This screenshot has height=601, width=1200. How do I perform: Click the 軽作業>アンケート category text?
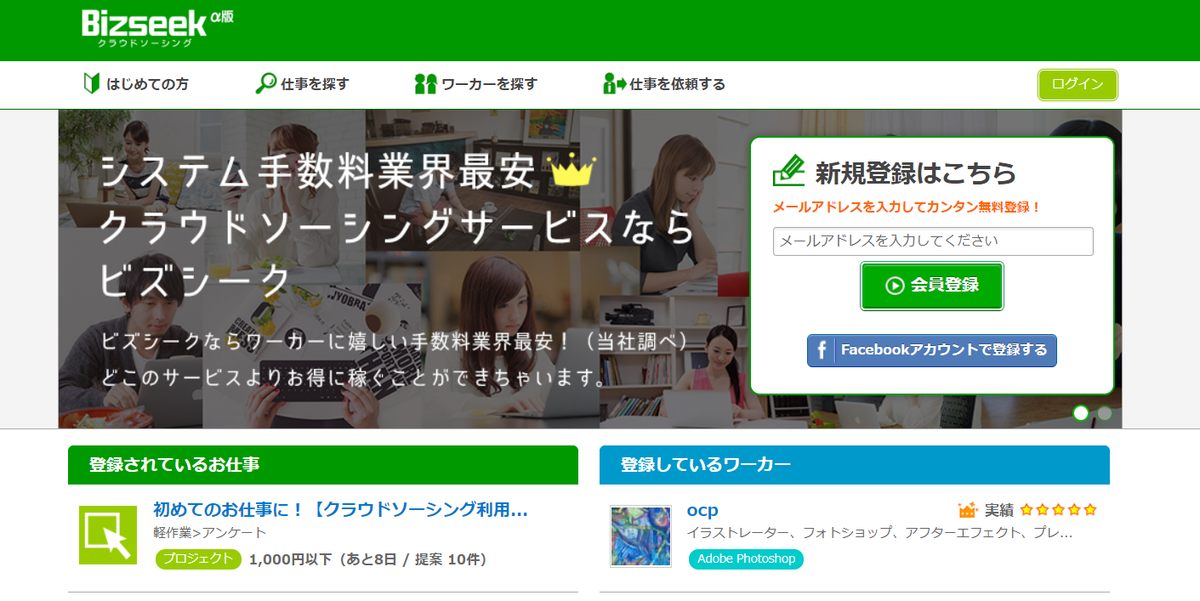pyautogui.click(x=210, y=533)
